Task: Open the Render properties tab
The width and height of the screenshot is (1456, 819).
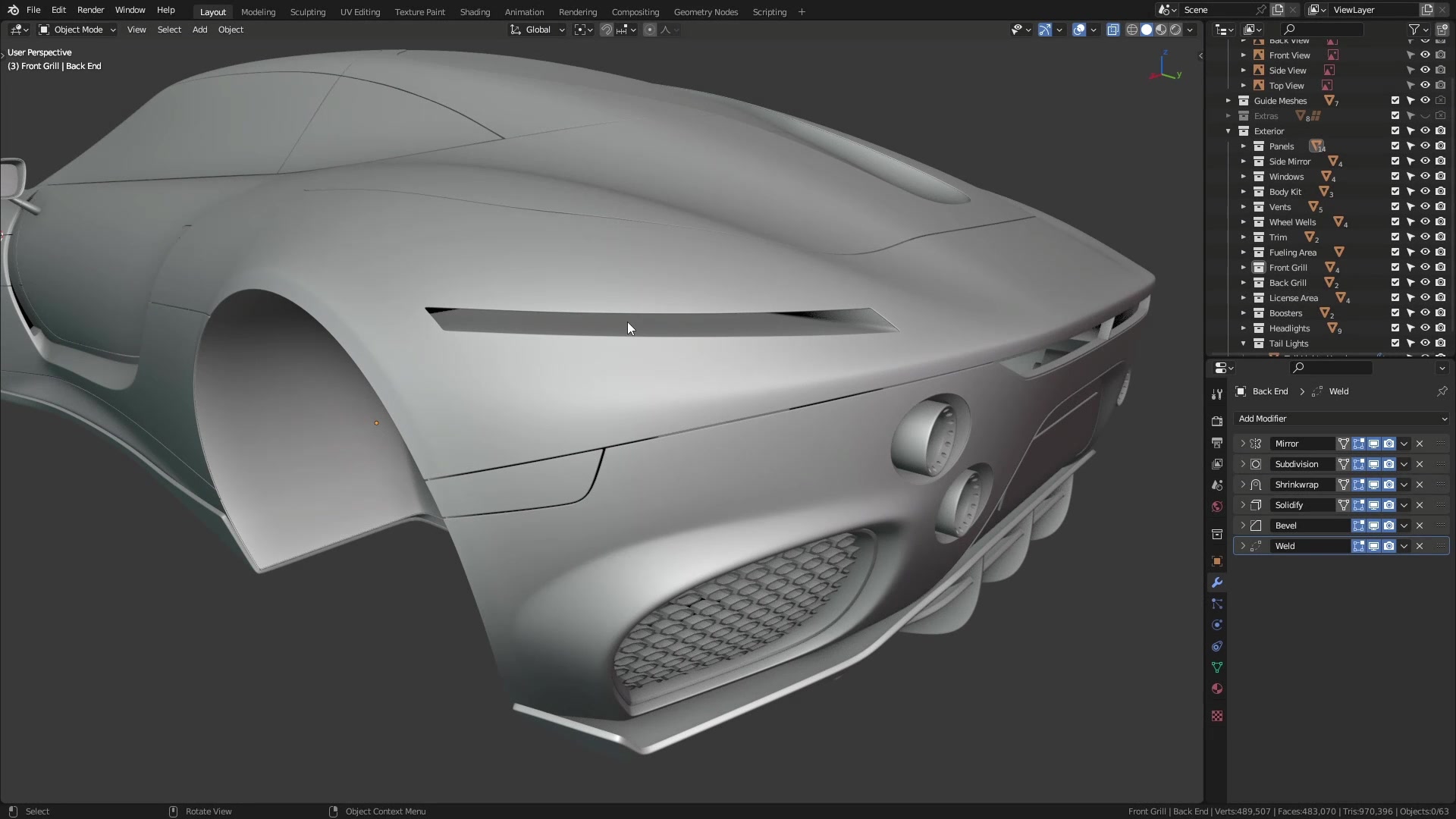Action: click(x=1217, y=422)
